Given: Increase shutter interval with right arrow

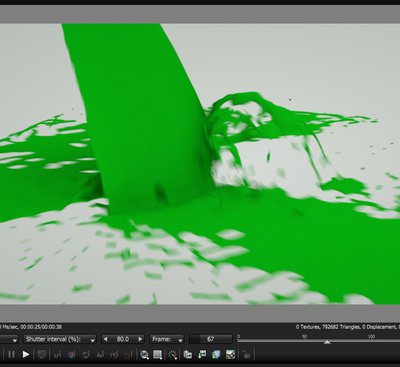Looking at the screenshot, I should click(140, 339).
